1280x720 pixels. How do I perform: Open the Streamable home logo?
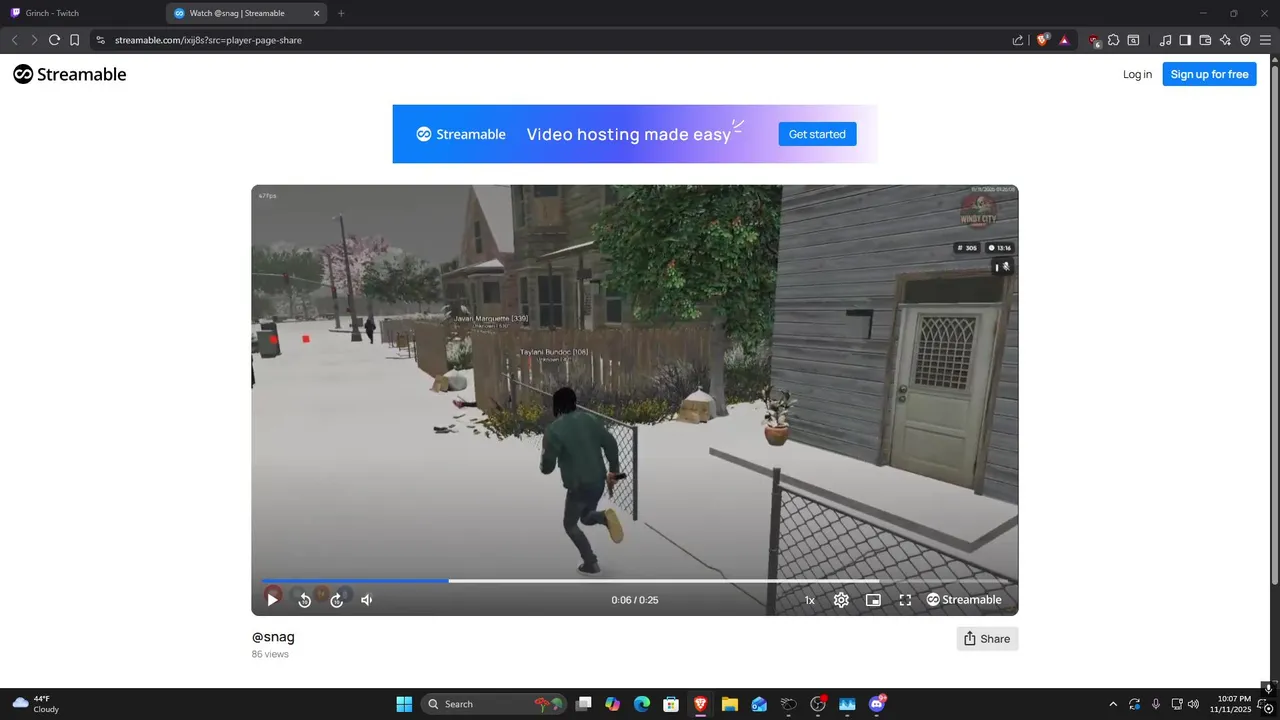pos(70,74)
